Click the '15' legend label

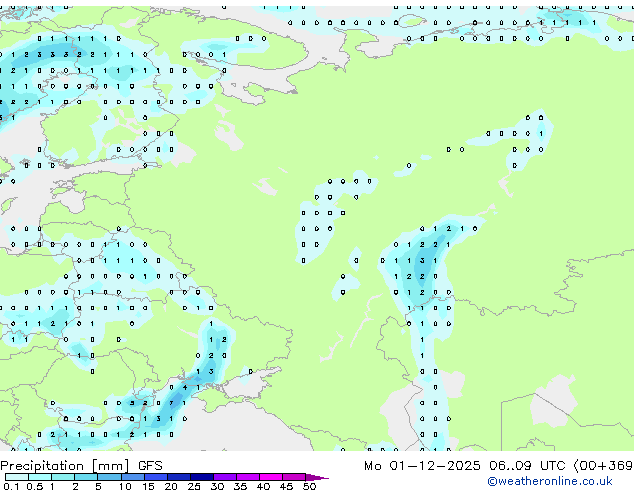pyautogui.click(x=148, y=486)
